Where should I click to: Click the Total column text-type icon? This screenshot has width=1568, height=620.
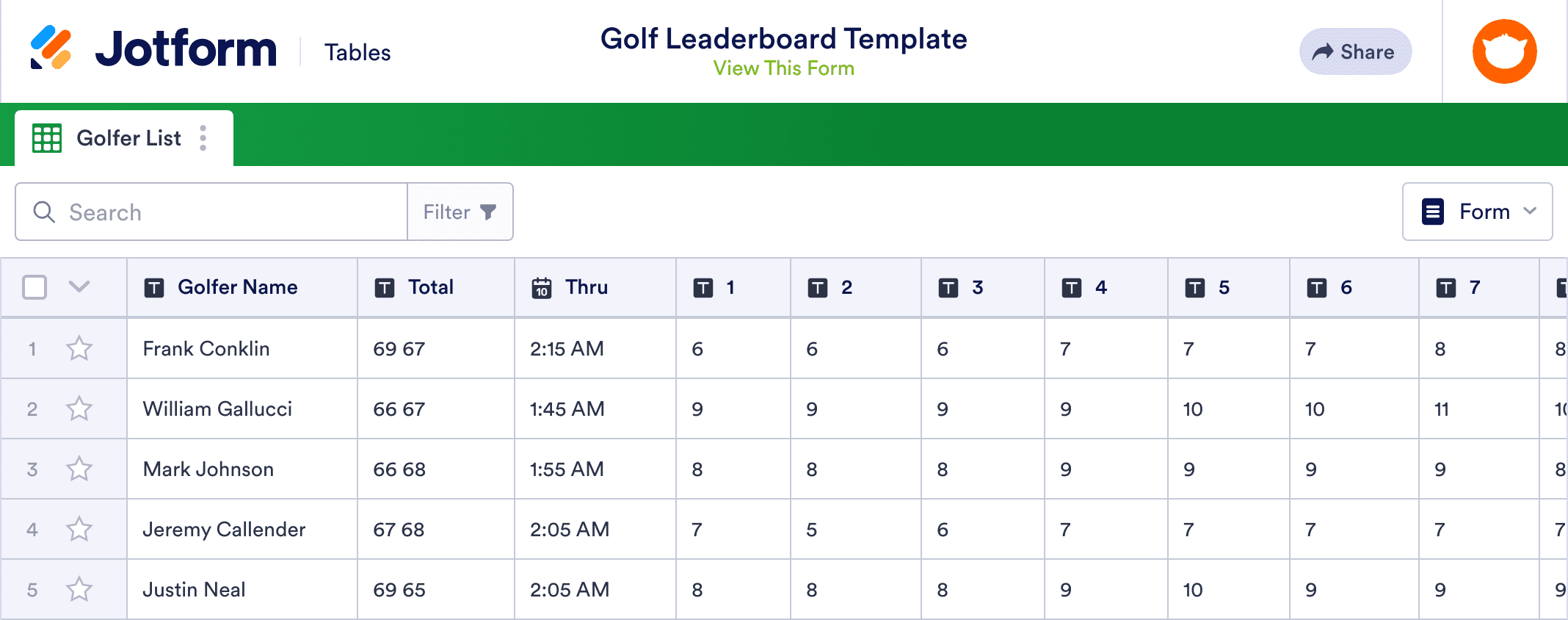(x=385, y=287)
